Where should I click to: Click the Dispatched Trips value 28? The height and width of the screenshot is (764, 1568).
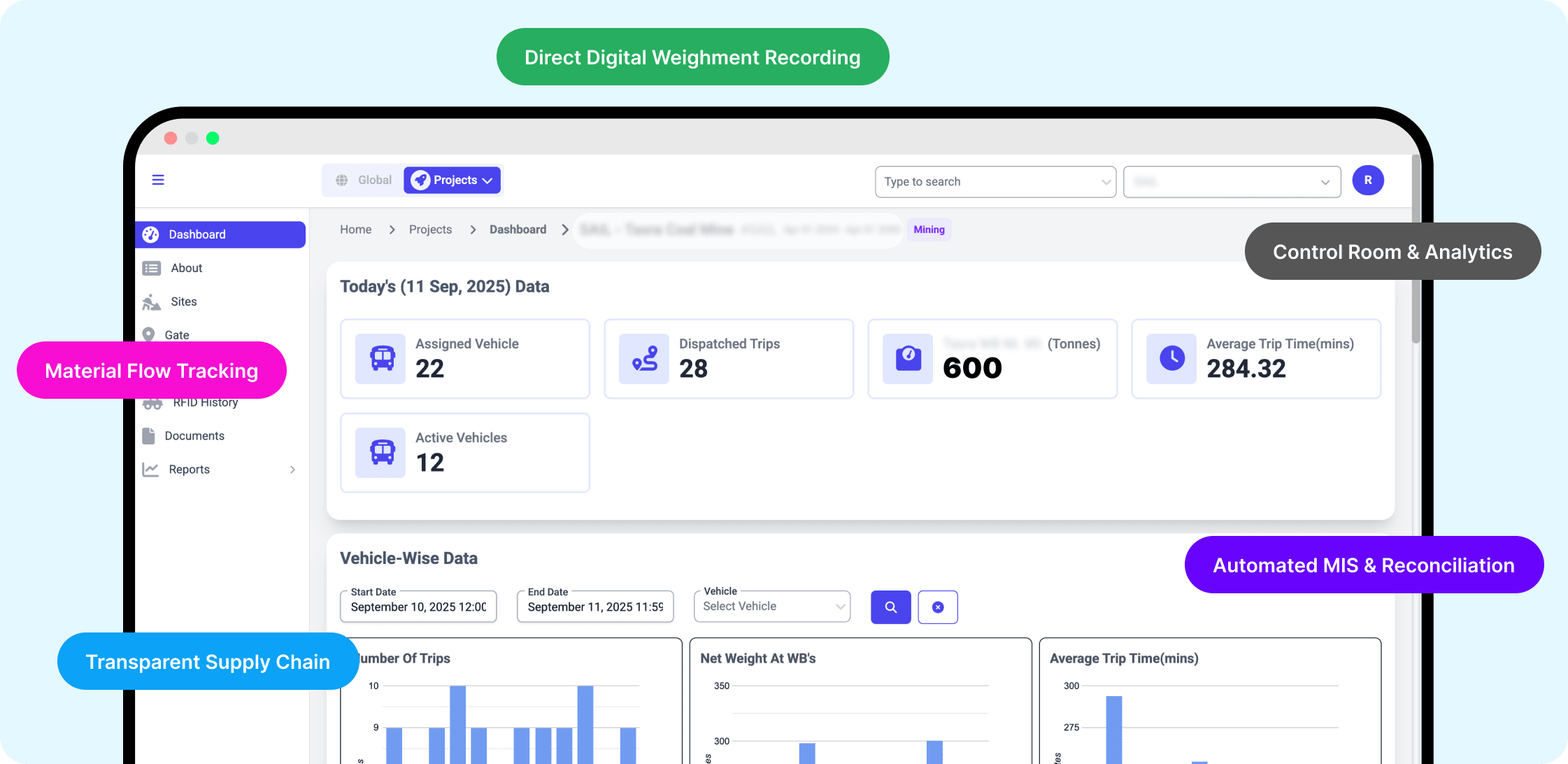[x=693, y=369]
